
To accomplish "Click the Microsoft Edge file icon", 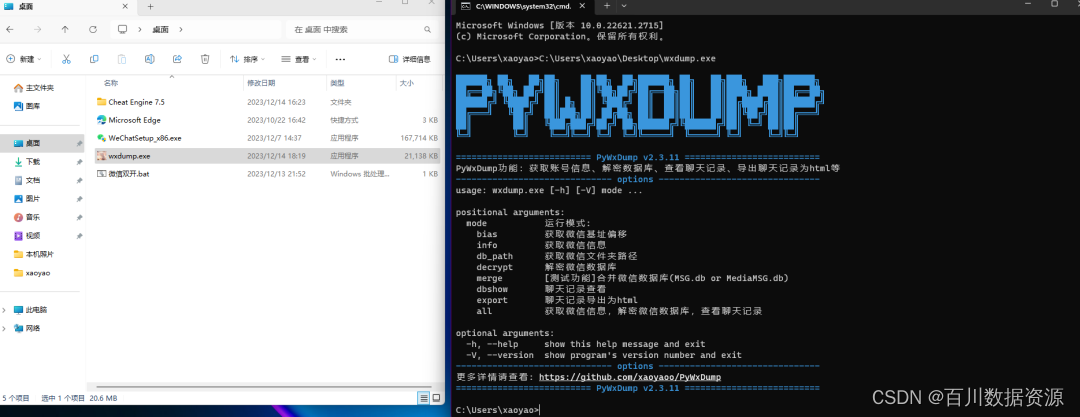I will [101, 120].
